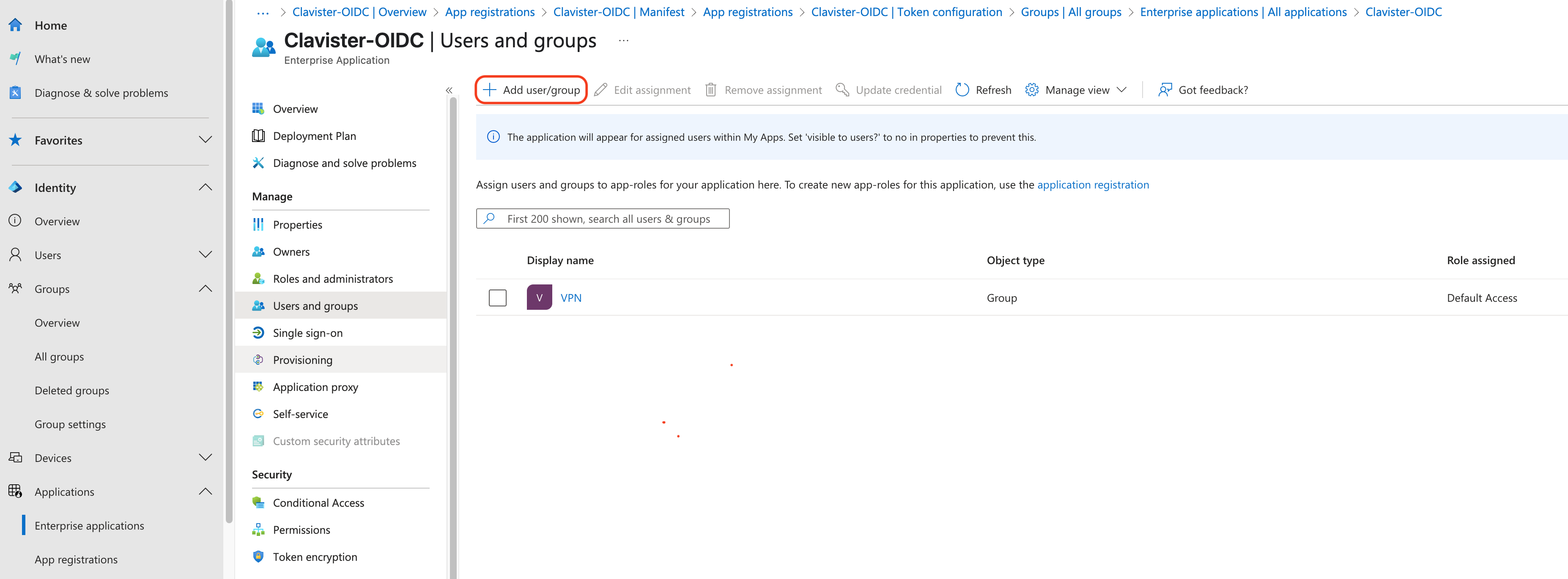Check the VPN group row checkbox
This screenshot has height=579, width=1568.
497,298
